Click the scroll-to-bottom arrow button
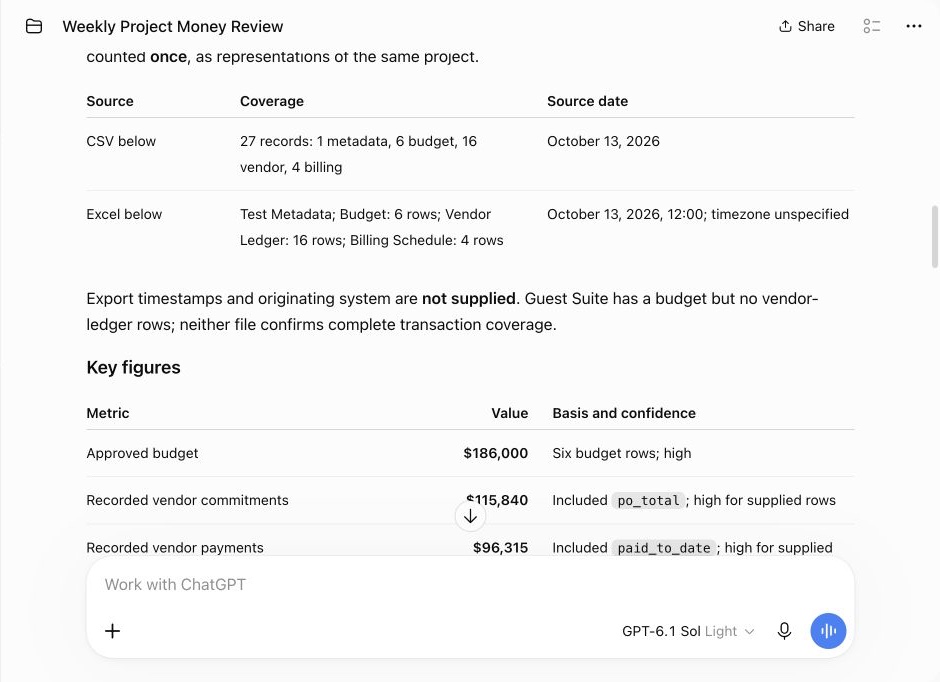The width and height of the screenshot is (940, 682). [471, 516]
